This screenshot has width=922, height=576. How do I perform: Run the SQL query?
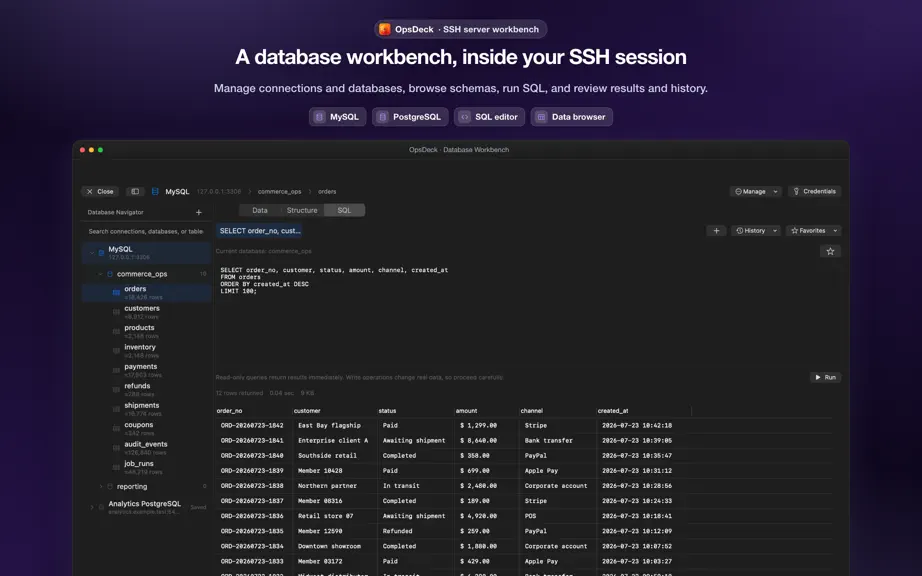pos(826,377)
